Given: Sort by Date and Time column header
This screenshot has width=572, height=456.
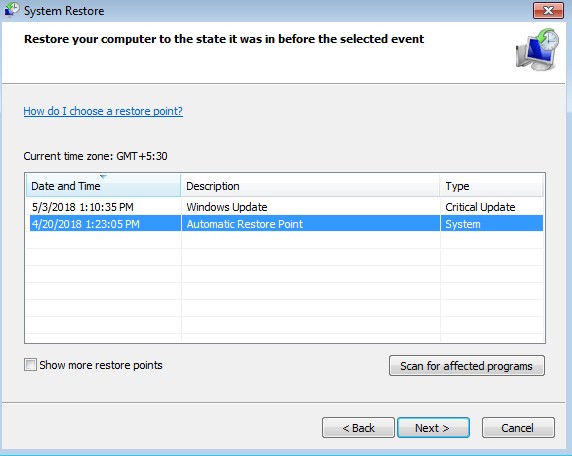Looking at the screenshot, I should point(104,186).
